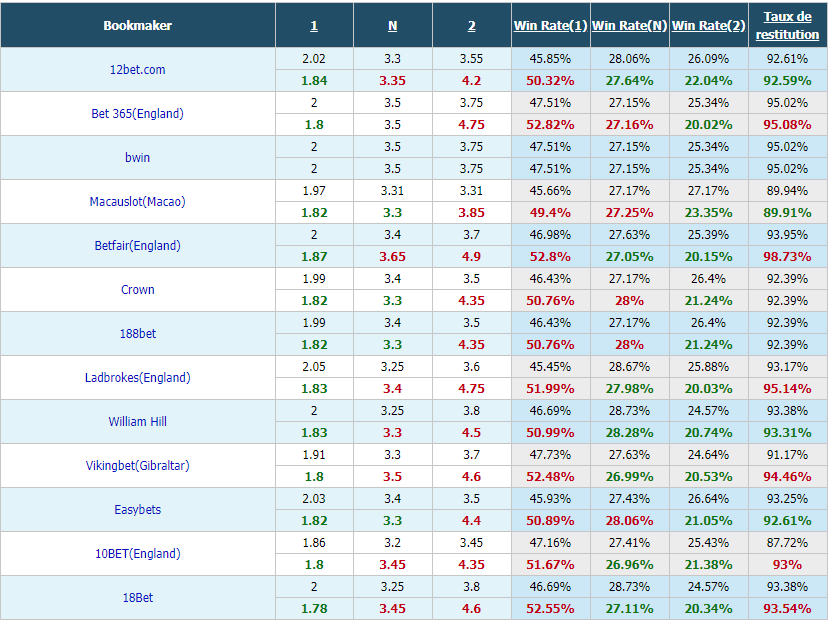Click the Win Rate(2) column header

(x=709, y=25)
